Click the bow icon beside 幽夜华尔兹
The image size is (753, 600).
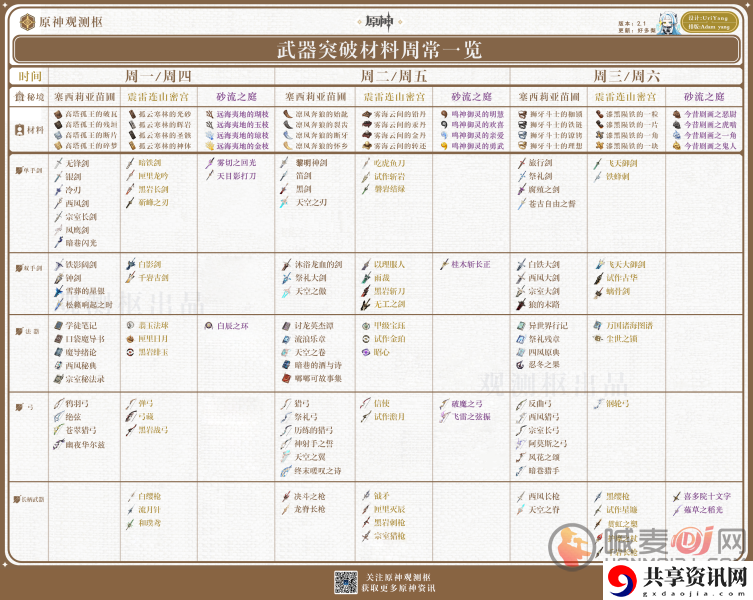tap(58, 444)
